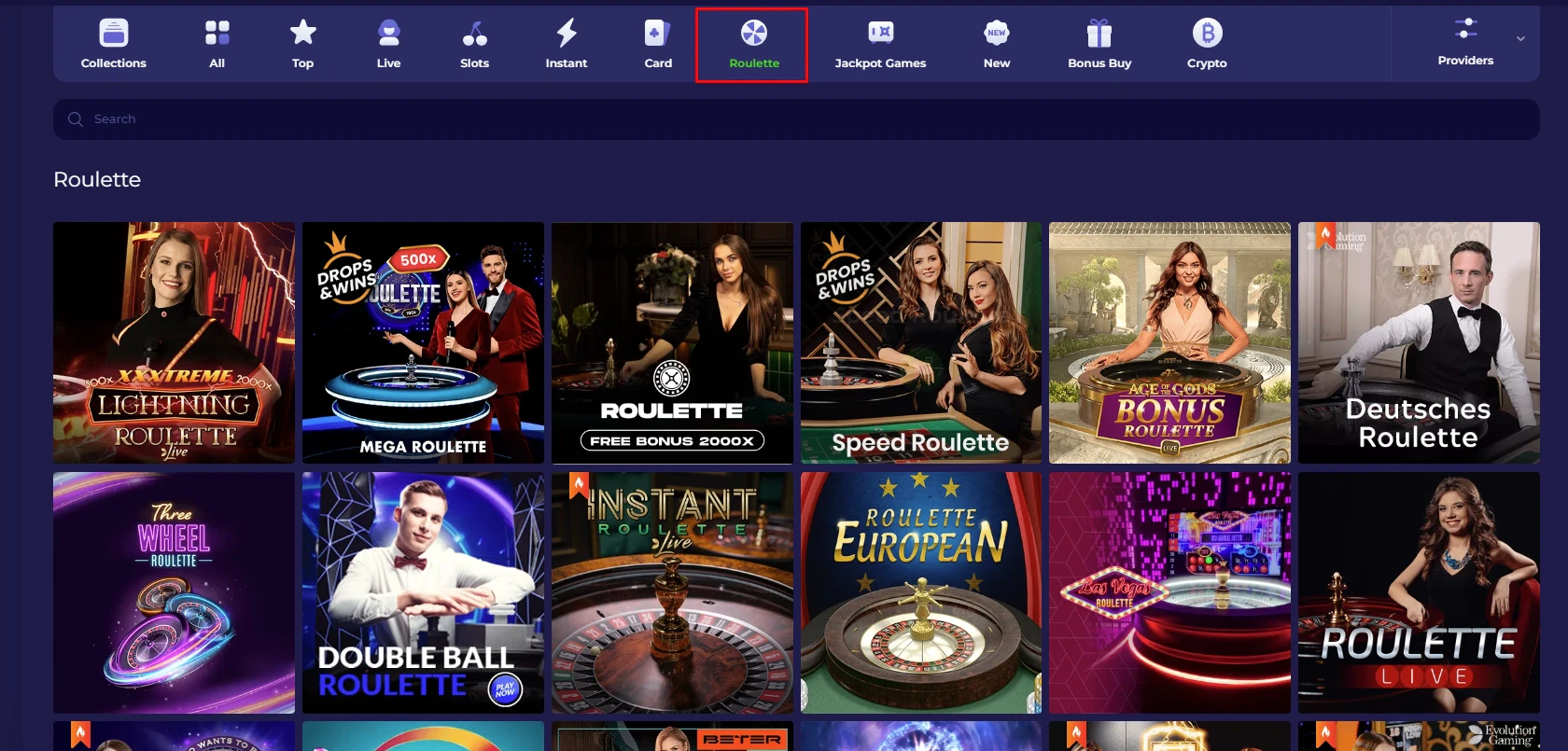Switch to the Collections tab label
This screenshot has width=1568, height=751.
tap(114, 63)
